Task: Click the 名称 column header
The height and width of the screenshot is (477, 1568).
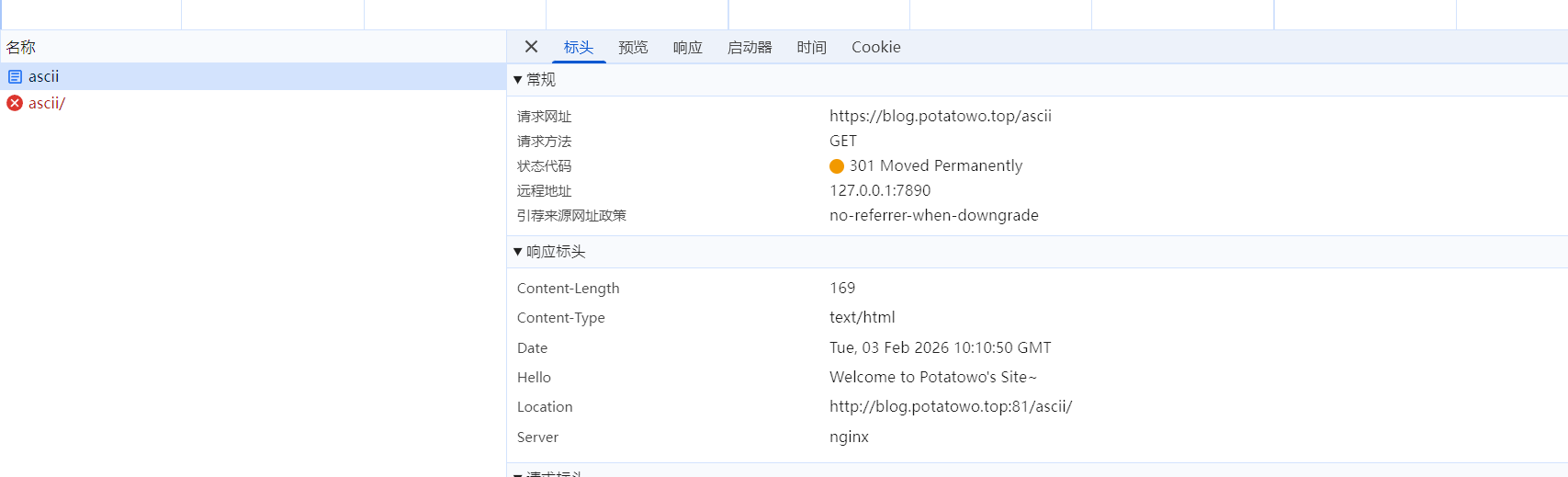Action: (21, 48)
